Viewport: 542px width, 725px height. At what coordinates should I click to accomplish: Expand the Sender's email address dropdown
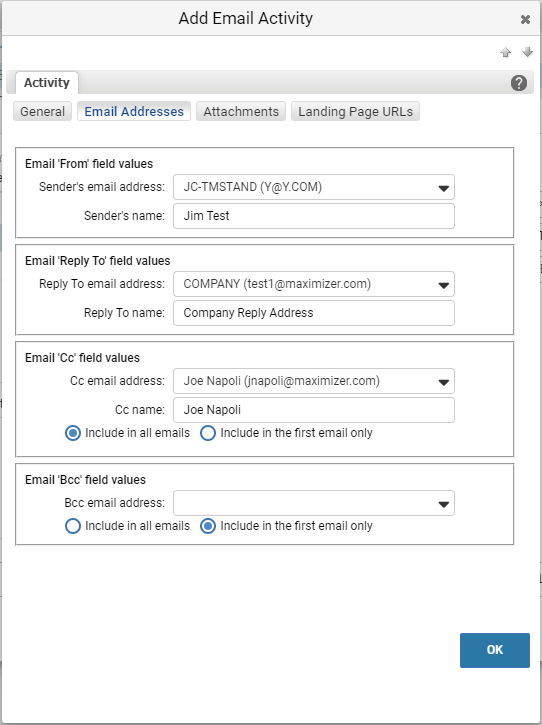[314, 187]
